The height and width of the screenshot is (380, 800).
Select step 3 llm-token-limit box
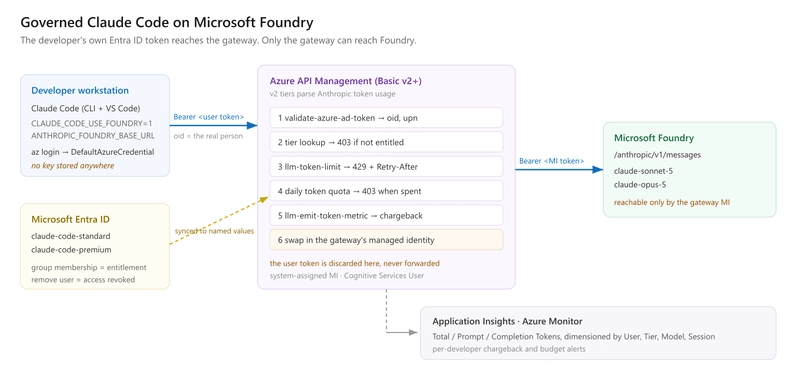pyautogui.click(x=386, y=166)
